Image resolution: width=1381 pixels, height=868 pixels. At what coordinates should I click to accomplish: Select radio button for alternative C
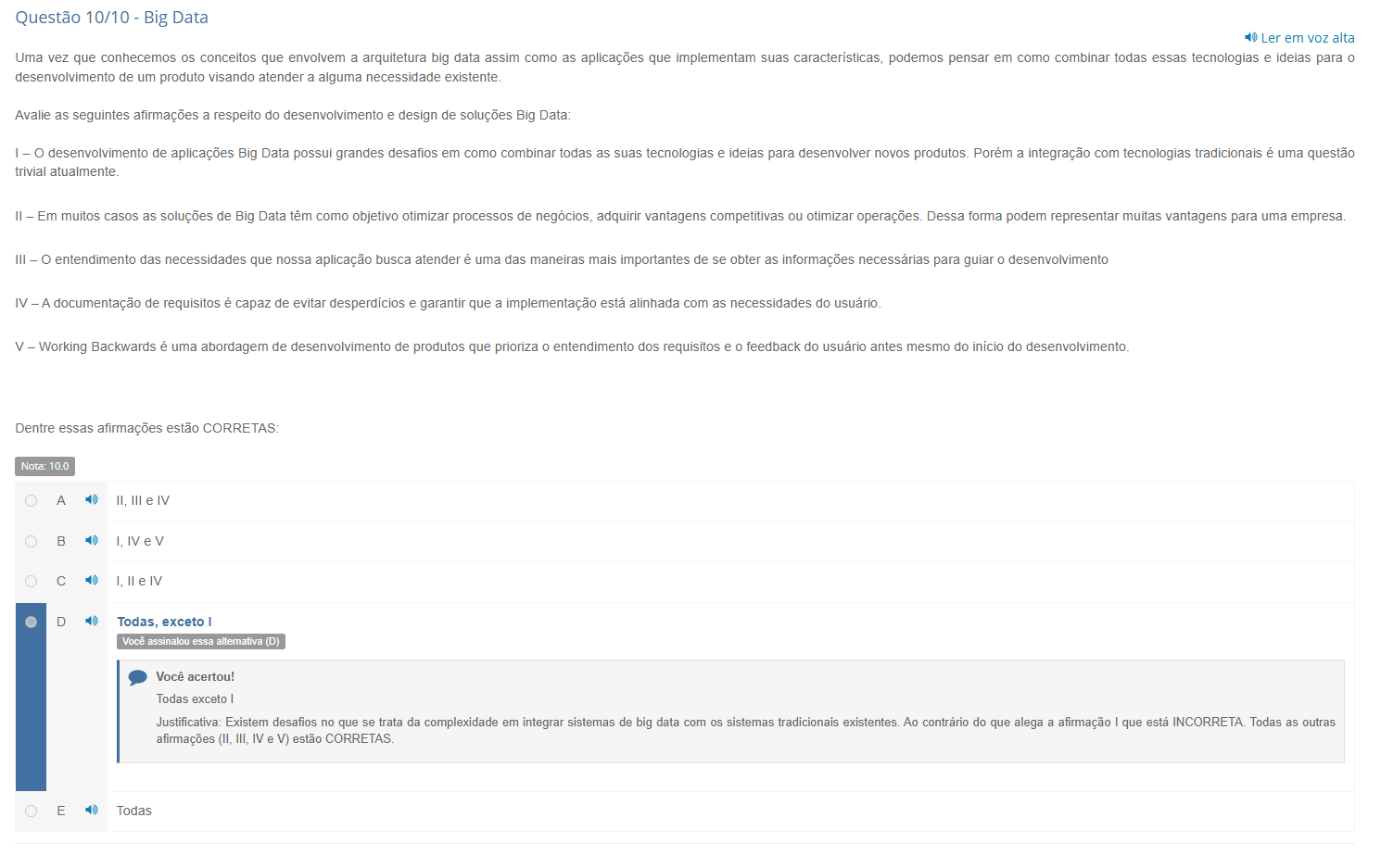click(x=32, y=582)
